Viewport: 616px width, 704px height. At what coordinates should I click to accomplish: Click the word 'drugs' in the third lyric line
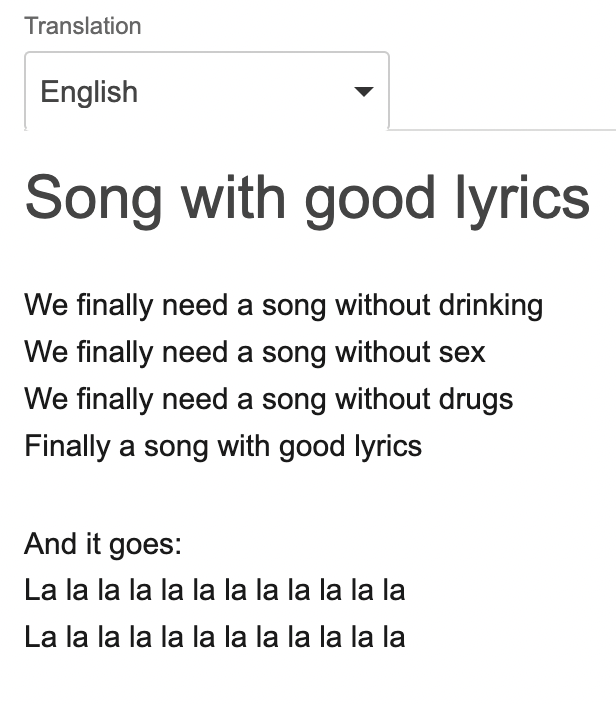[x=475, y=399]
